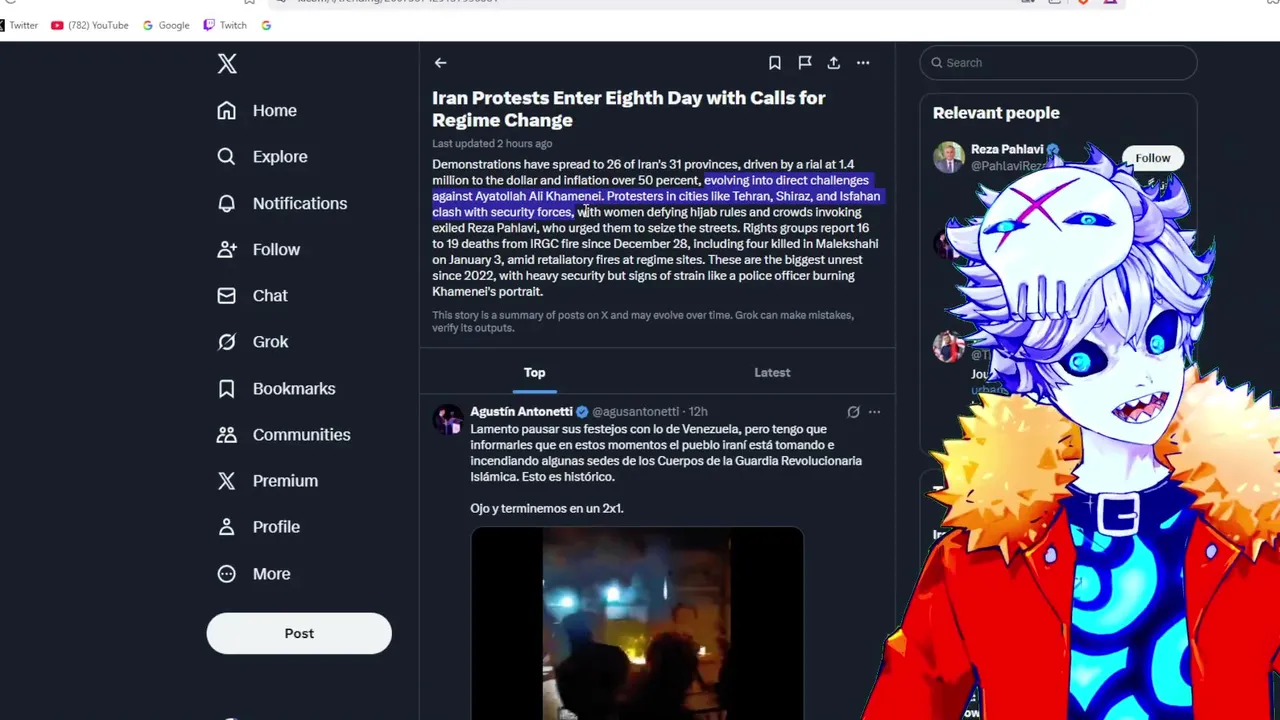This screenshot has height=720, width=1280.
Task: Follow Reza Pahlavi
Action: [1152, 158]
